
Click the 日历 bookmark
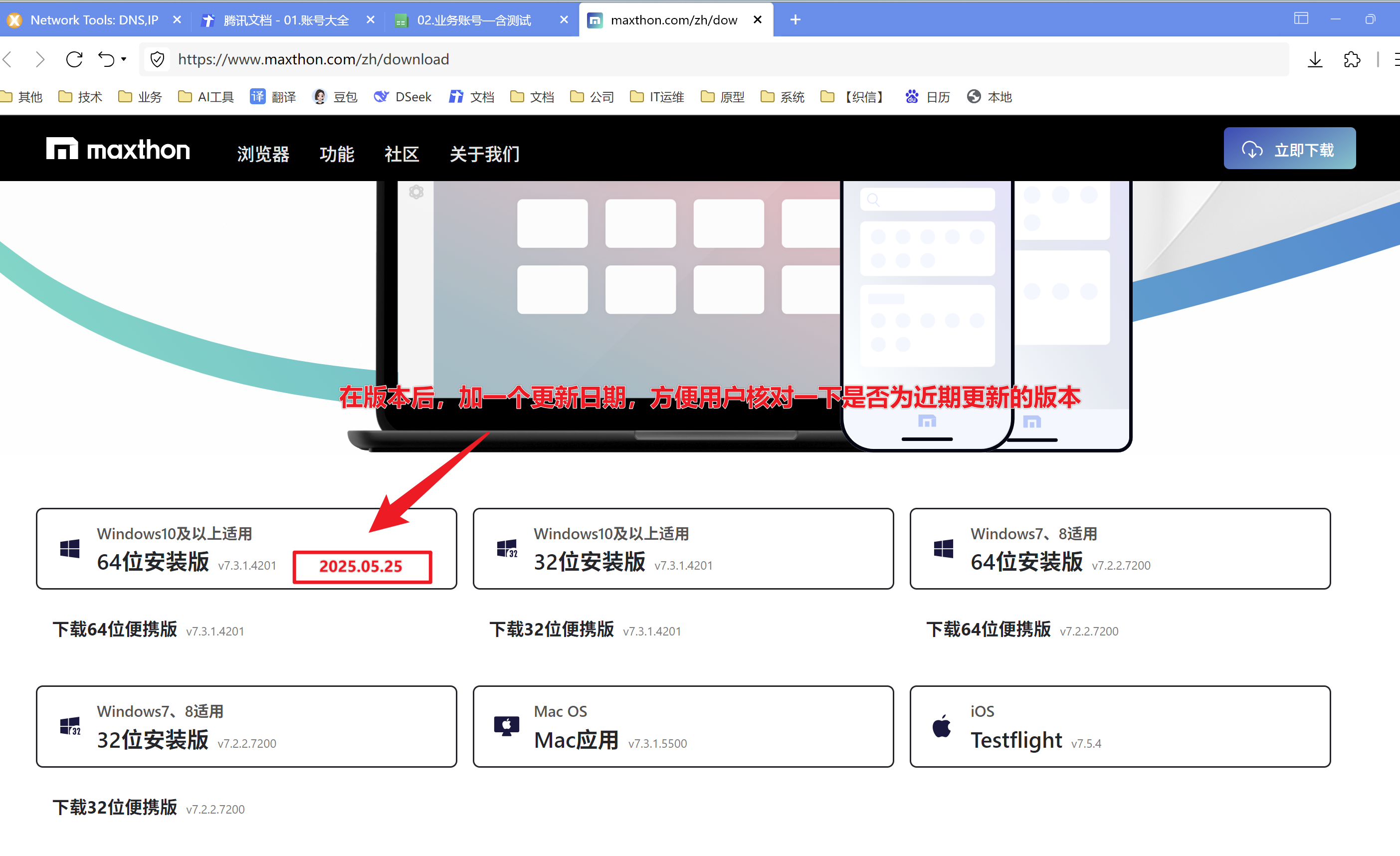(927, 97)
